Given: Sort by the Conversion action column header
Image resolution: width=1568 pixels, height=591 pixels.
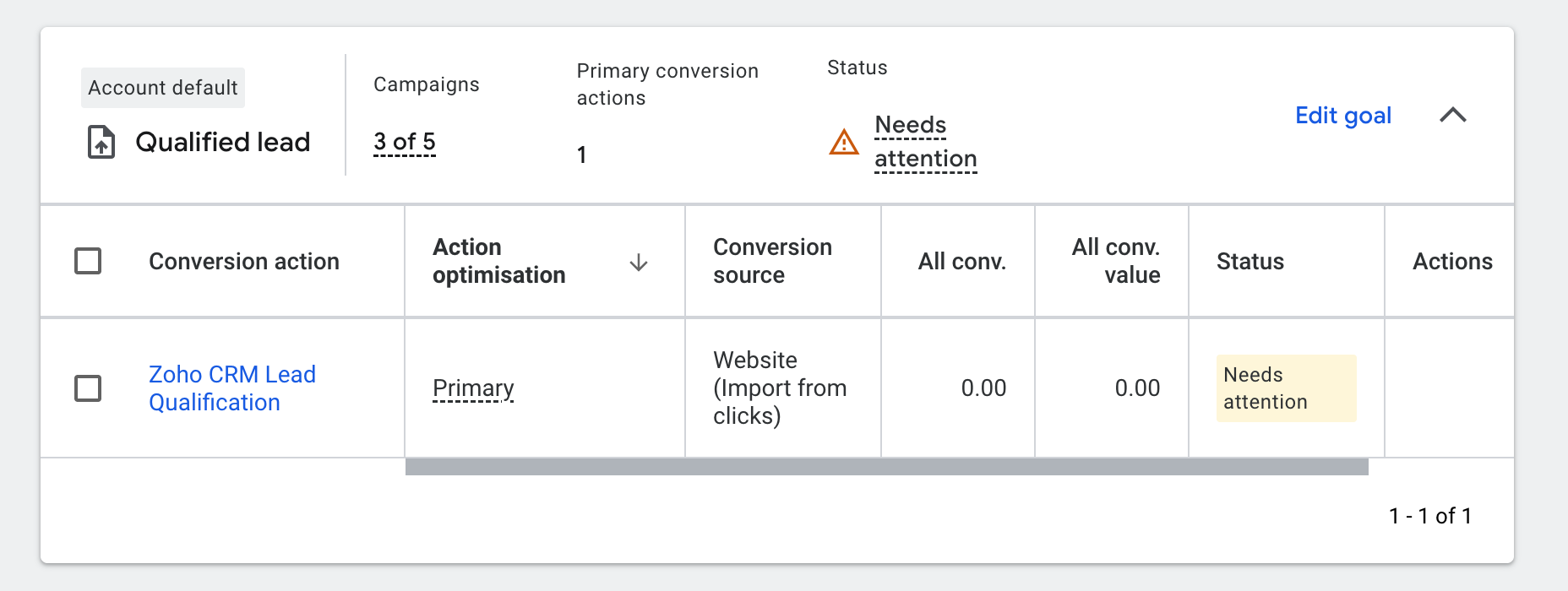Looking at the screenshot, I should tap(244, 262).
